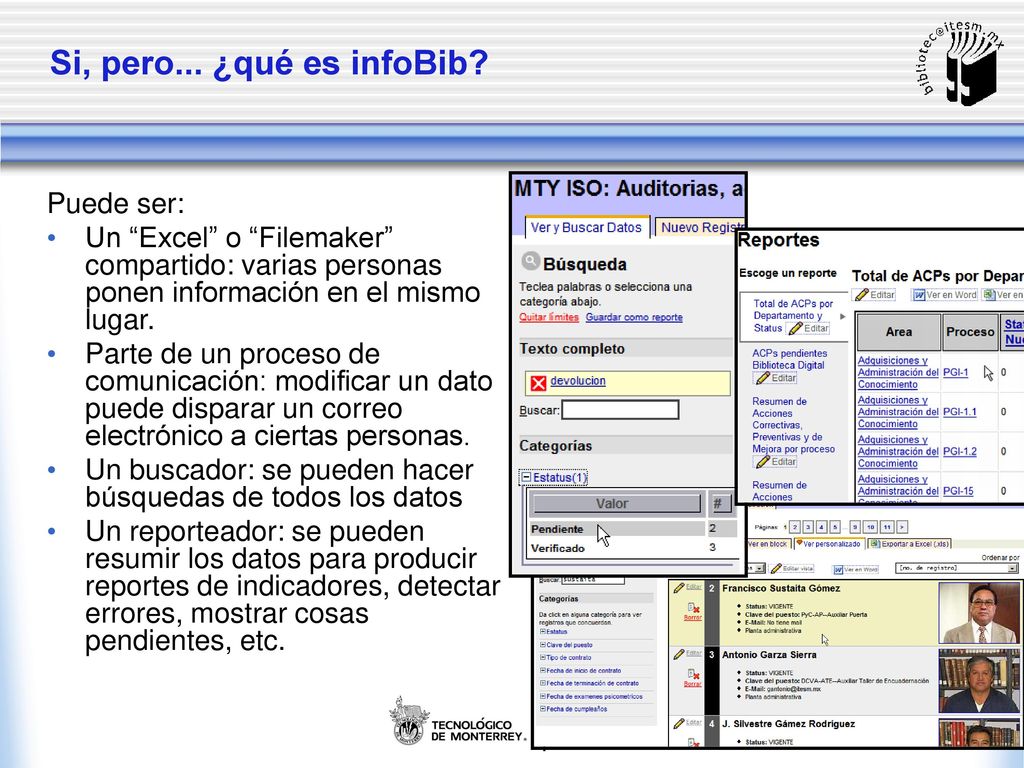1024x768 pixels.
Task: Click Editar pencil above the ACPs table
Action: 875,295
